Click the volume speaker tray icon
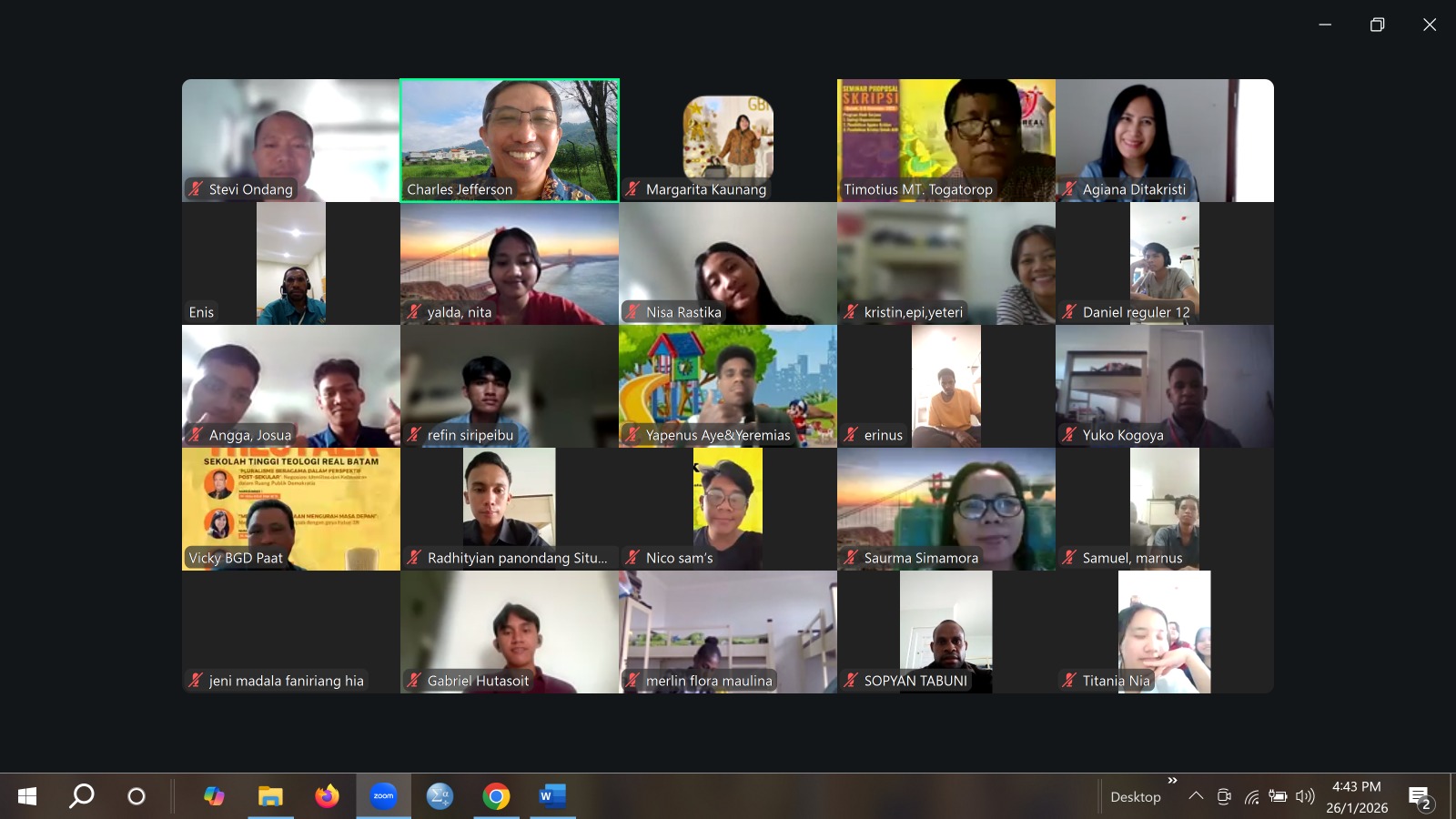Screen dimensions: 1456x819 pyautogui.click(x=1305, y=796)
